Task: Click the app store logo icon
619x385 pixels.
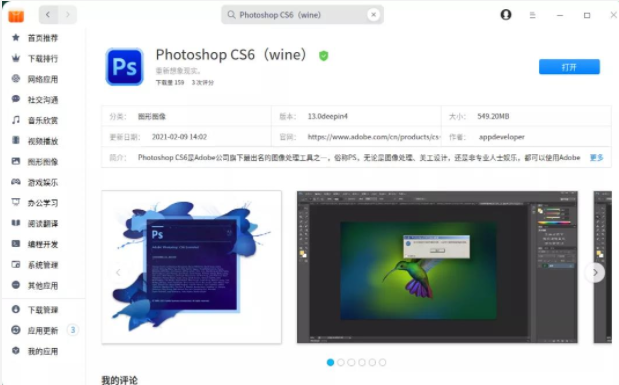Action: [x=16, y=16]
